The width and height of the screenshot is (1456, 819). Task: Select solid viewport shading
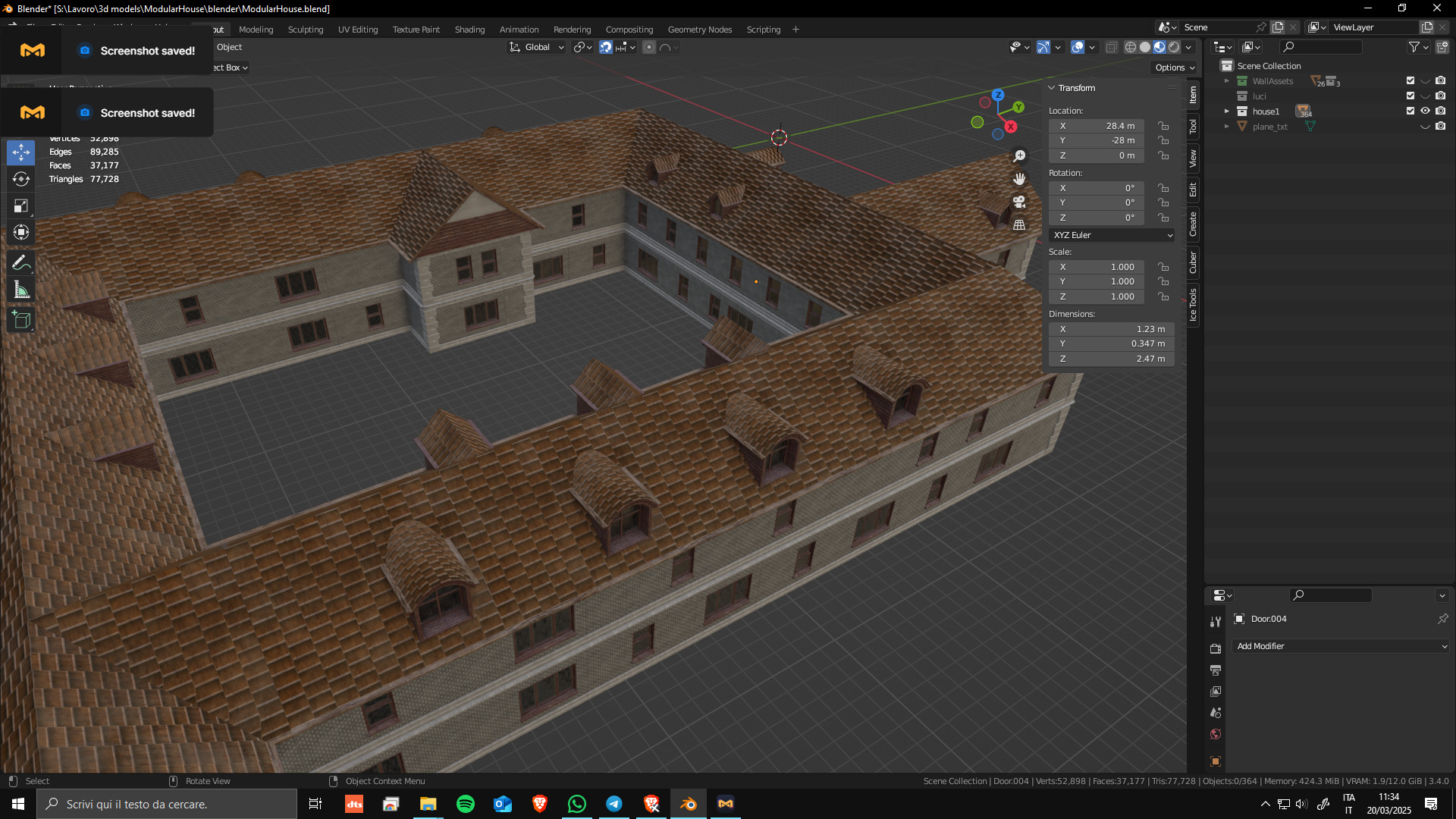1145,47
